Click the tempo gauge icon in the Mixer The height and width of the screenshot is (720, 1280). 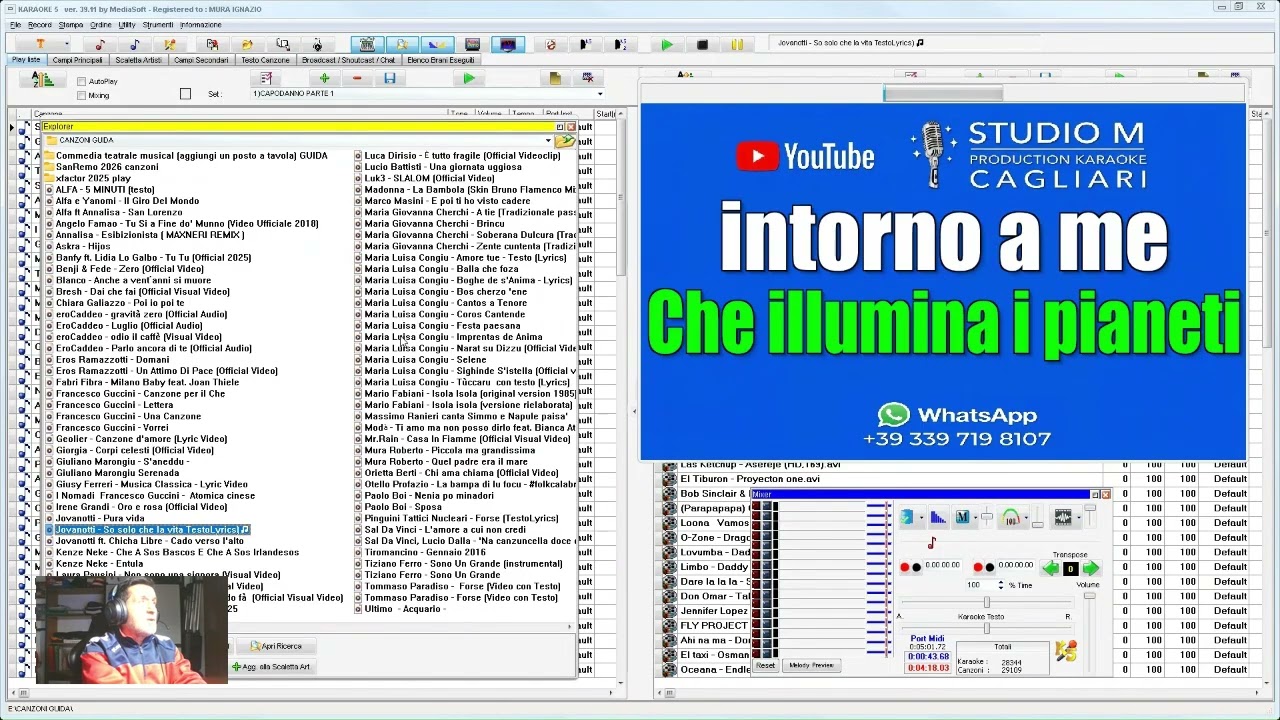coord(1011,517)
